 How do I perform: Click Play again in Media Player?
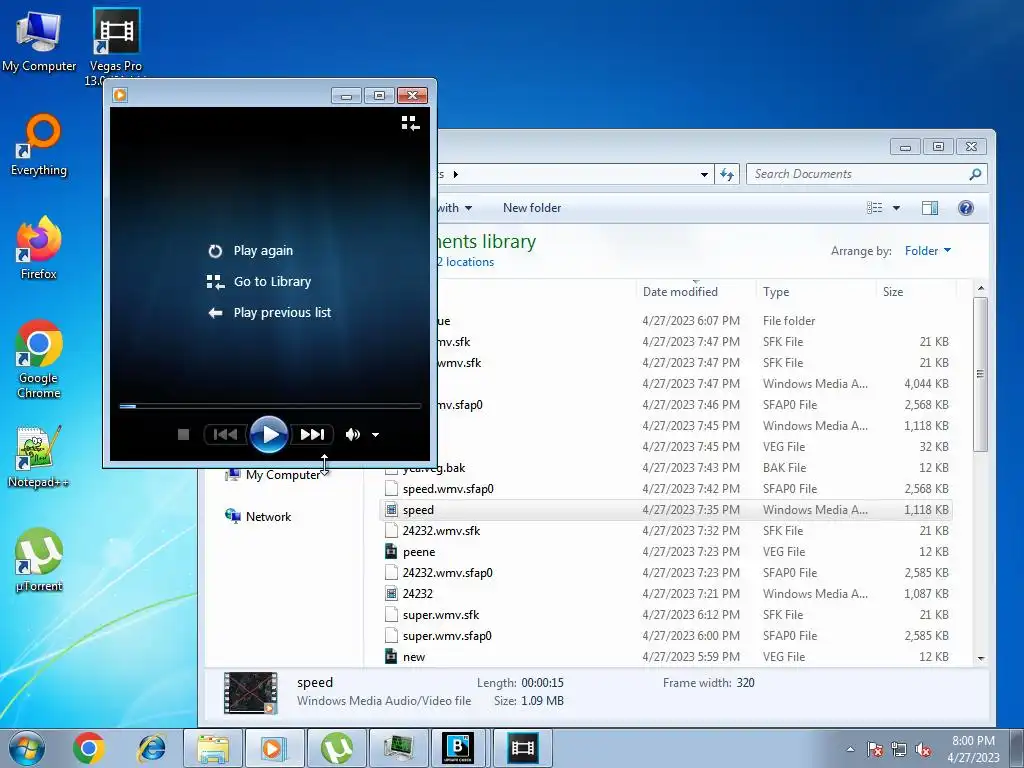(x=251, y=251)
